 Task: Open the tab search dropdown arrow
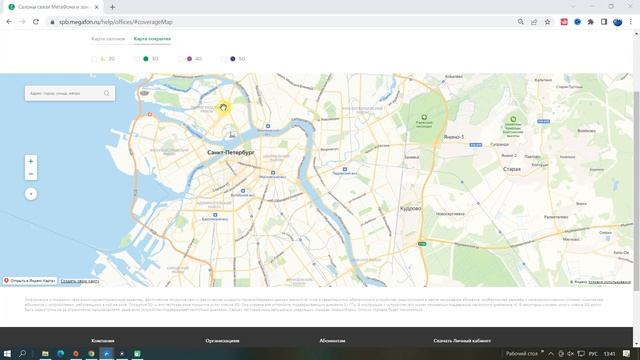click(573, 7)
